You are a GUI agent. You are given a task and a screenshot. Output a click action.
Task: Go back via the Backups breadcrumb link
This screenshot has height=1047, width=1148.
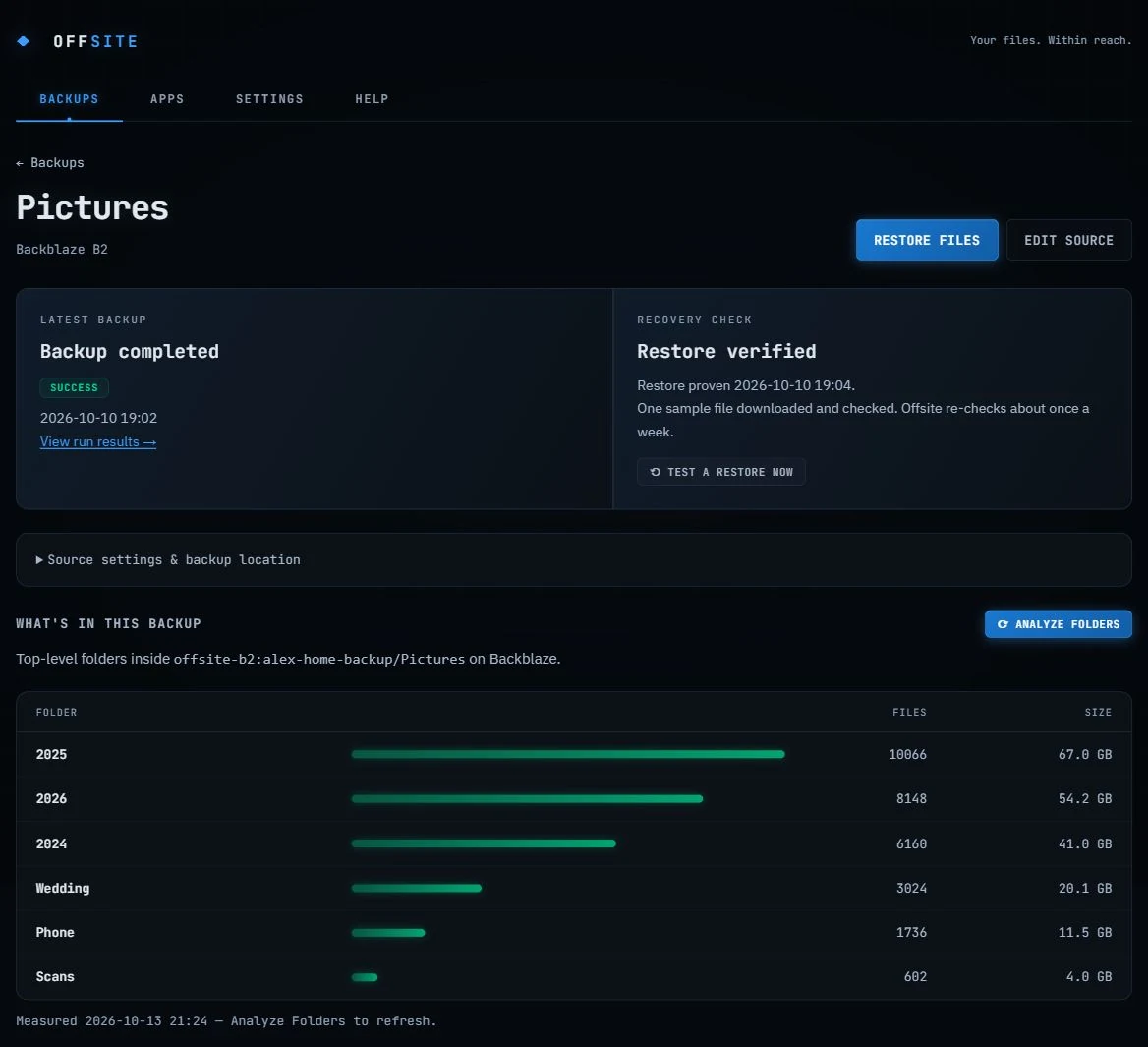[x=50, y=162]
